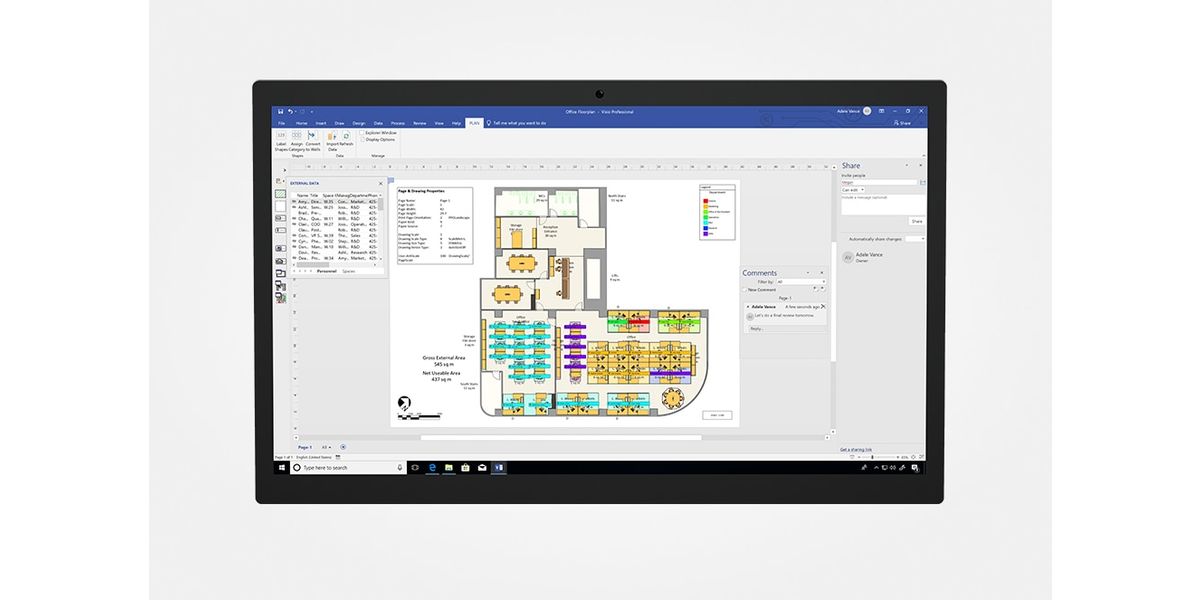The width and height of the screenshot is (1200, 600).
Task: Click the Invite people input field
Action: coord(878,182)
